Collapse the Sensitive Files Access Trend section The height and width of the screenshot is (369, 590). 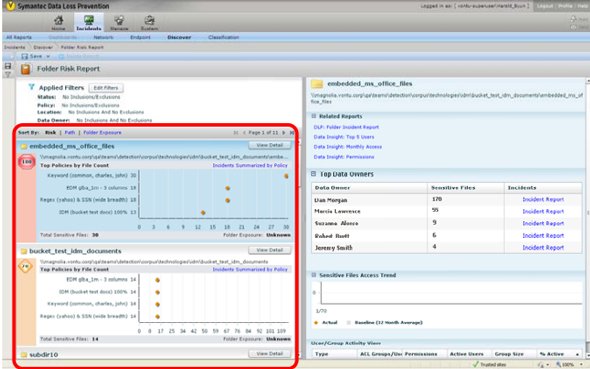coord(314,275)
